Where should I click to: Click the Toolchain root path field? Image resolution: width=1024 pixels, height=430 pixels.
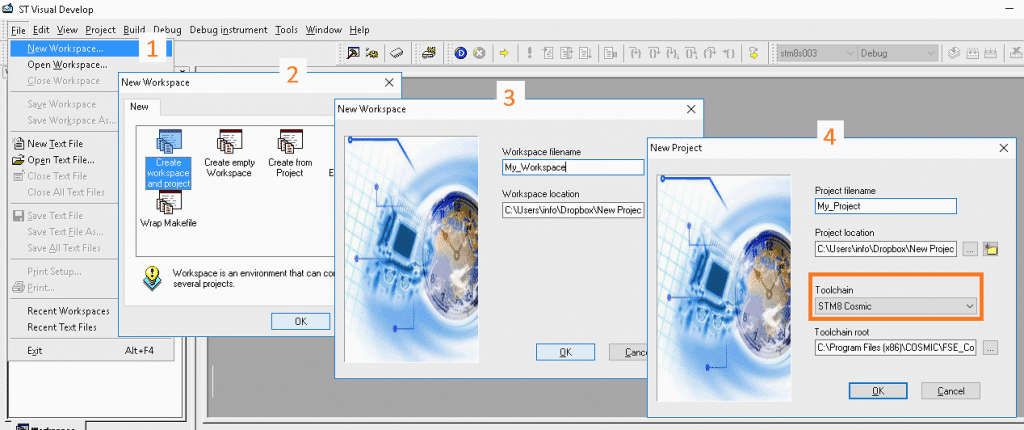coord(895,348)
